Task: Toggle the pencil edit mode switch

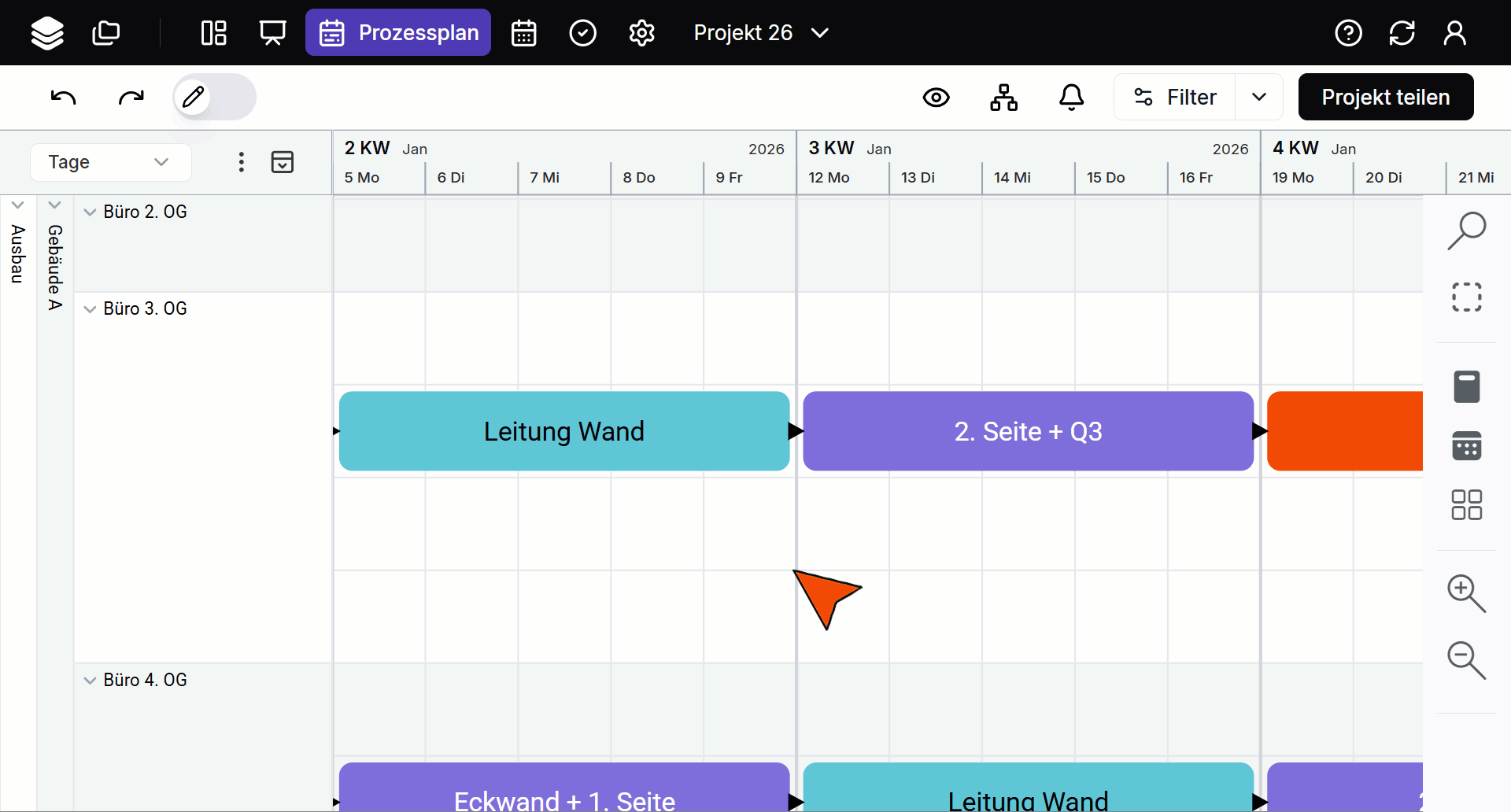Action: (214, 97)
